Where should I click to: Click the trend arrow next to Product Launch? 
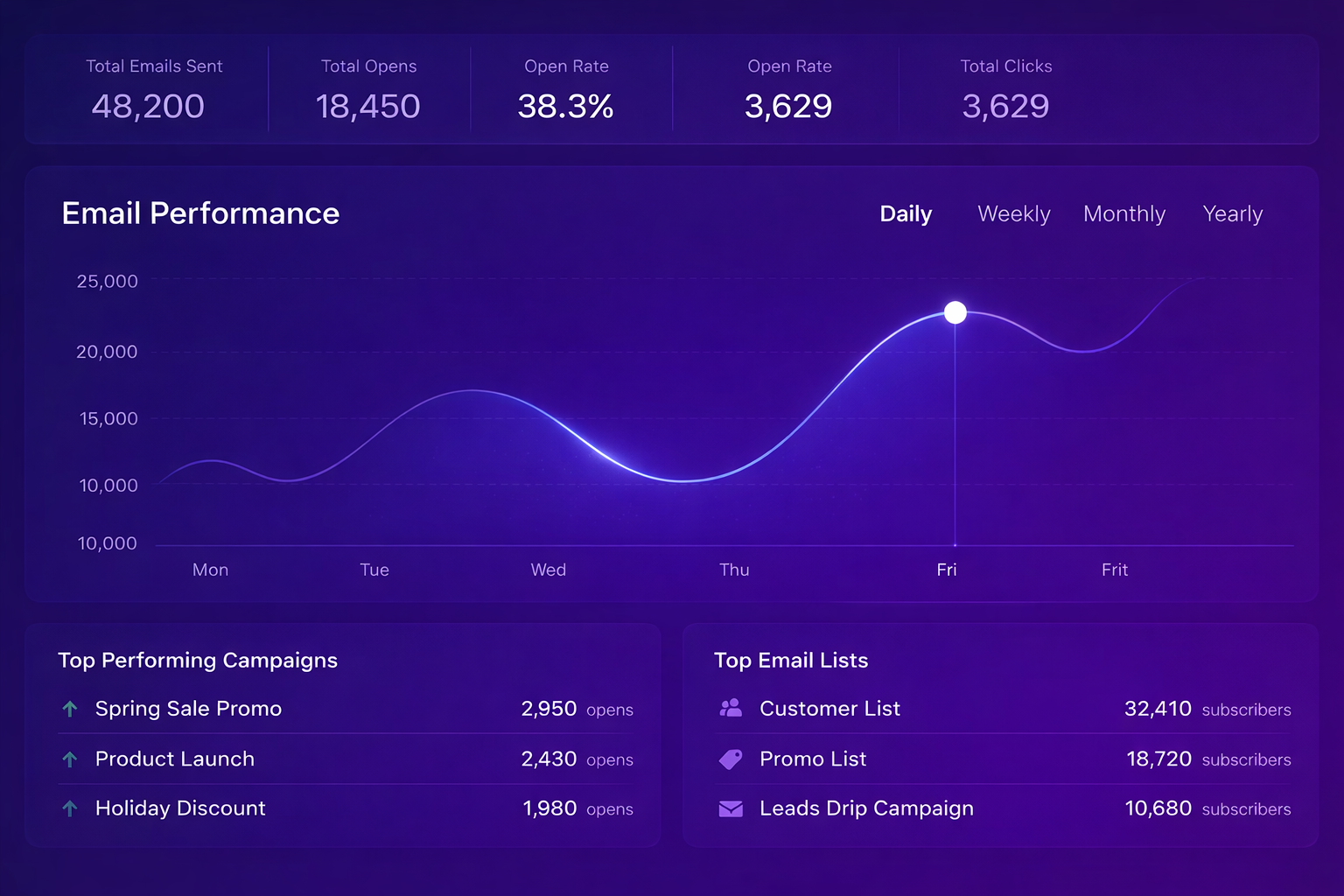click(70, 759)
